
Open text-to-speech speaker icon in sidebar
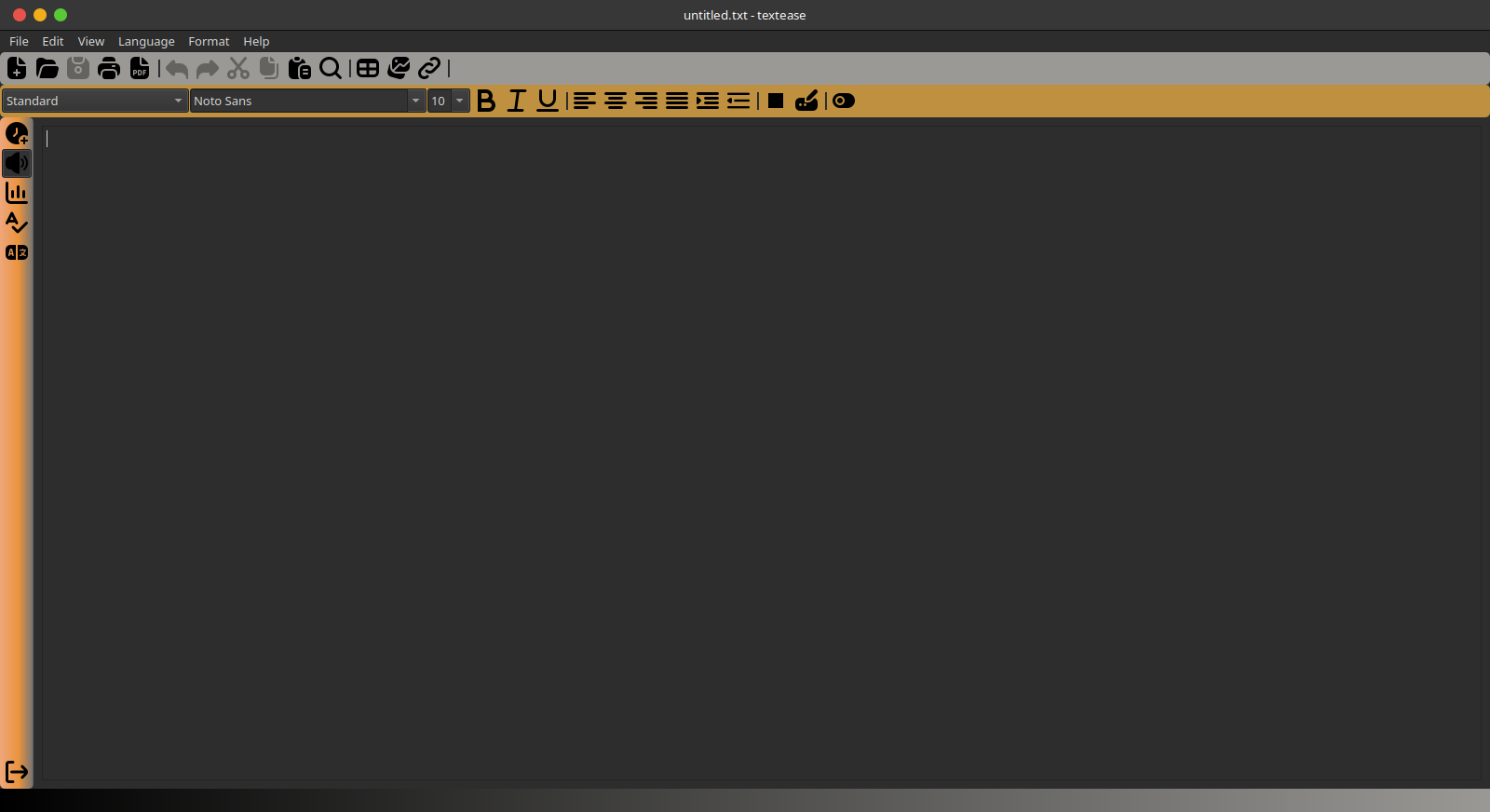pos(17,164)
